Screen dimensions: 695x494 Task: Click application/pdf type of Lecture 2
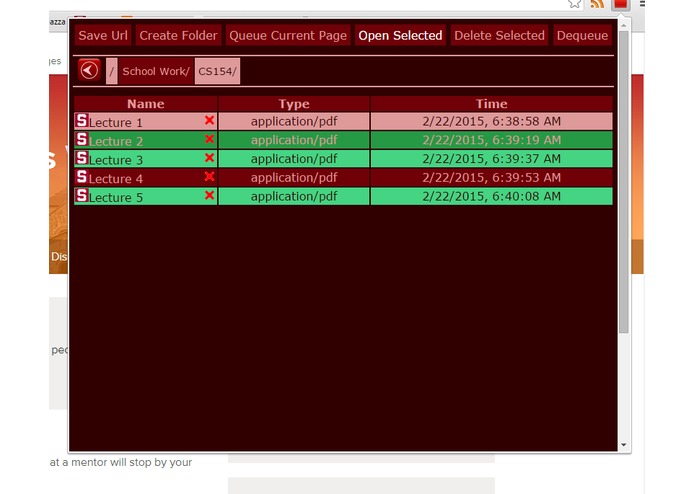tap(294, 140)
